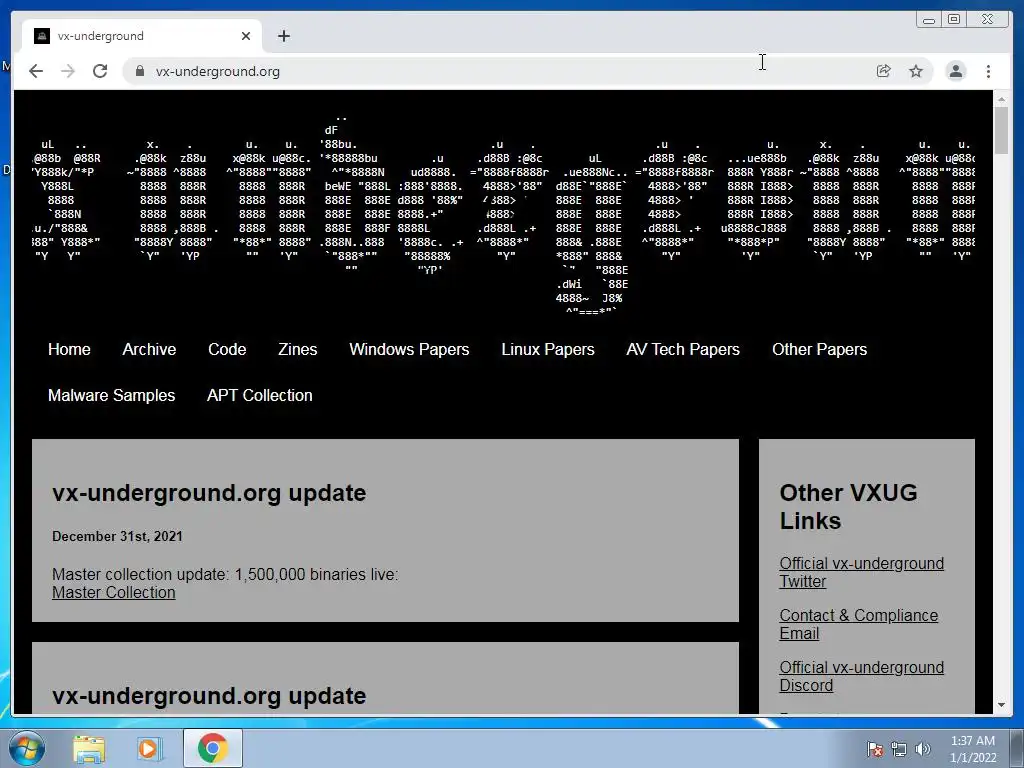Click the first vx-underground.org update heading
Viewport: 1024px width, 768px height.
(209, 492)
